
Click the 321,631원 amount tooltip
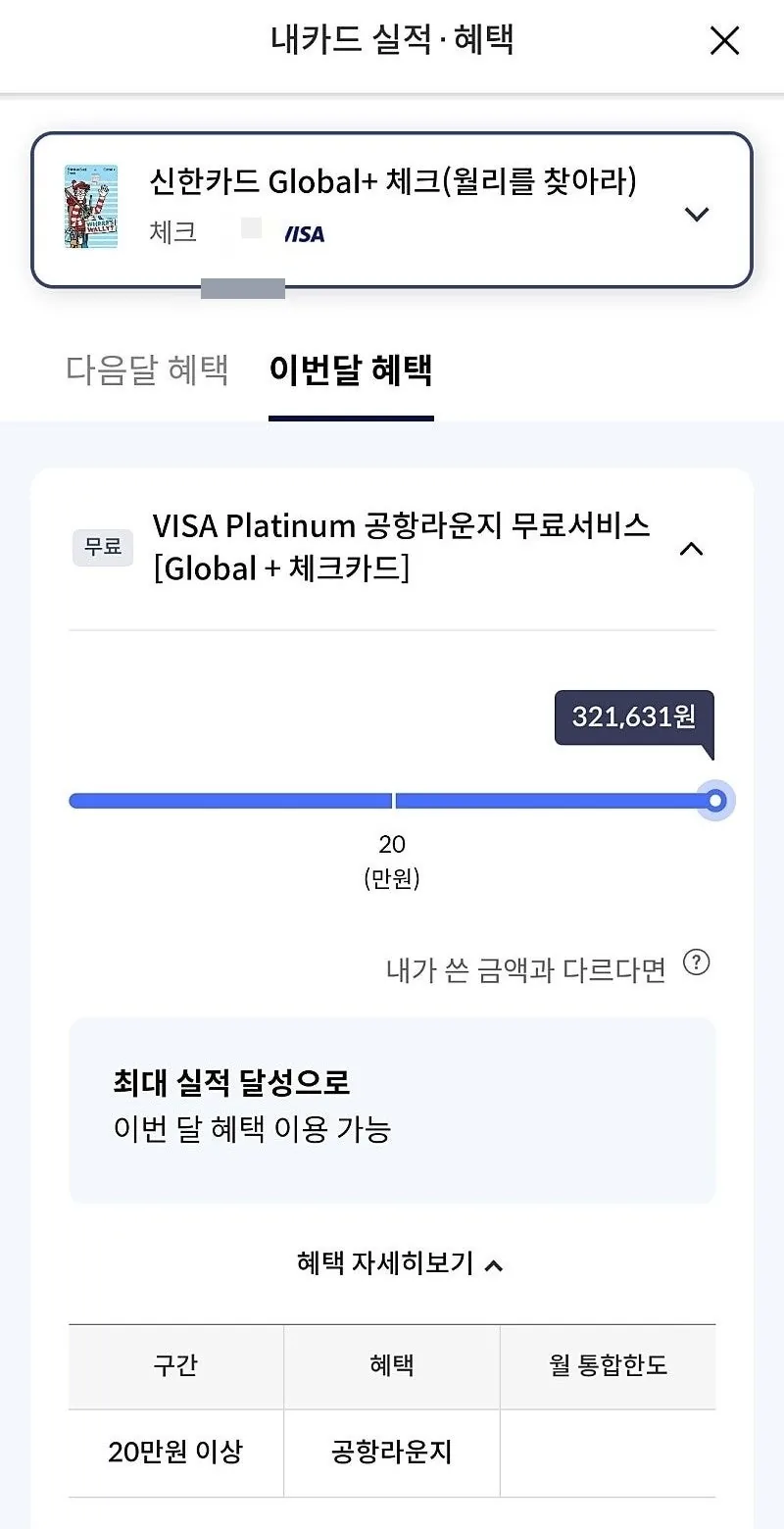(x=634, y=717)
